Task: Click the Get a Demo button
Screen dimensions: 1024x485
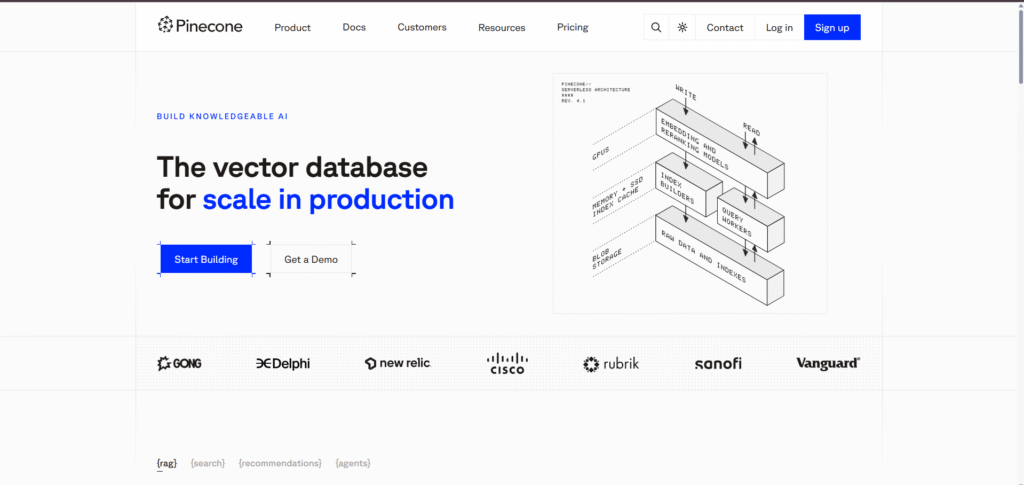Action: coord(311,259)
